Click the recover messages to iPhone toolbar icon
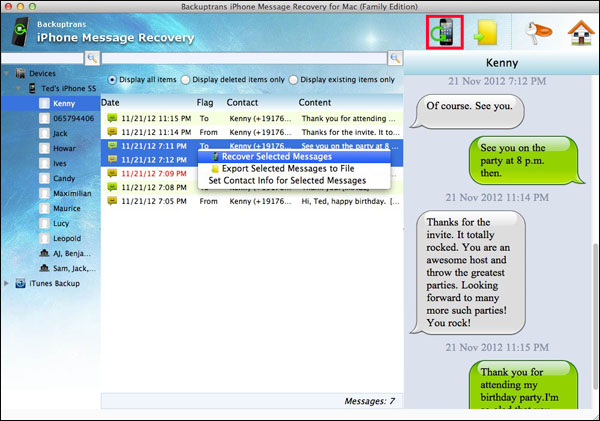This screenshot has width=600, height=421. point(445,33)
